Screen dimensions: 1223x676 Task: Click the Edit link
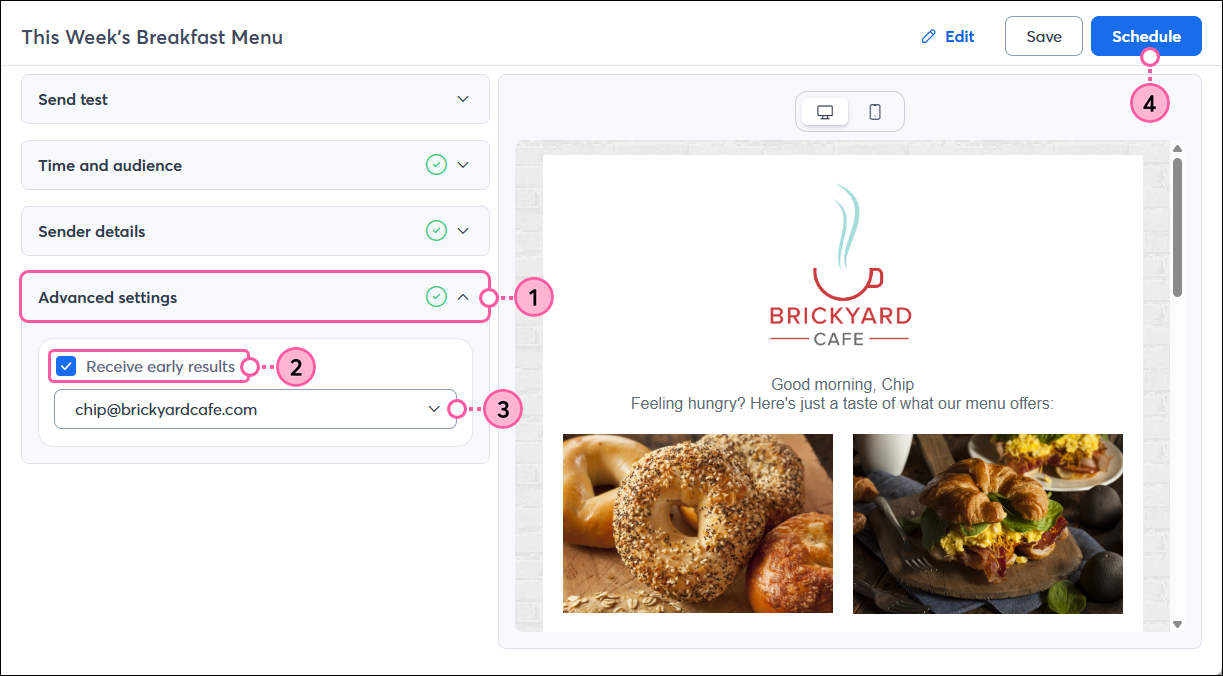[948, 37]
